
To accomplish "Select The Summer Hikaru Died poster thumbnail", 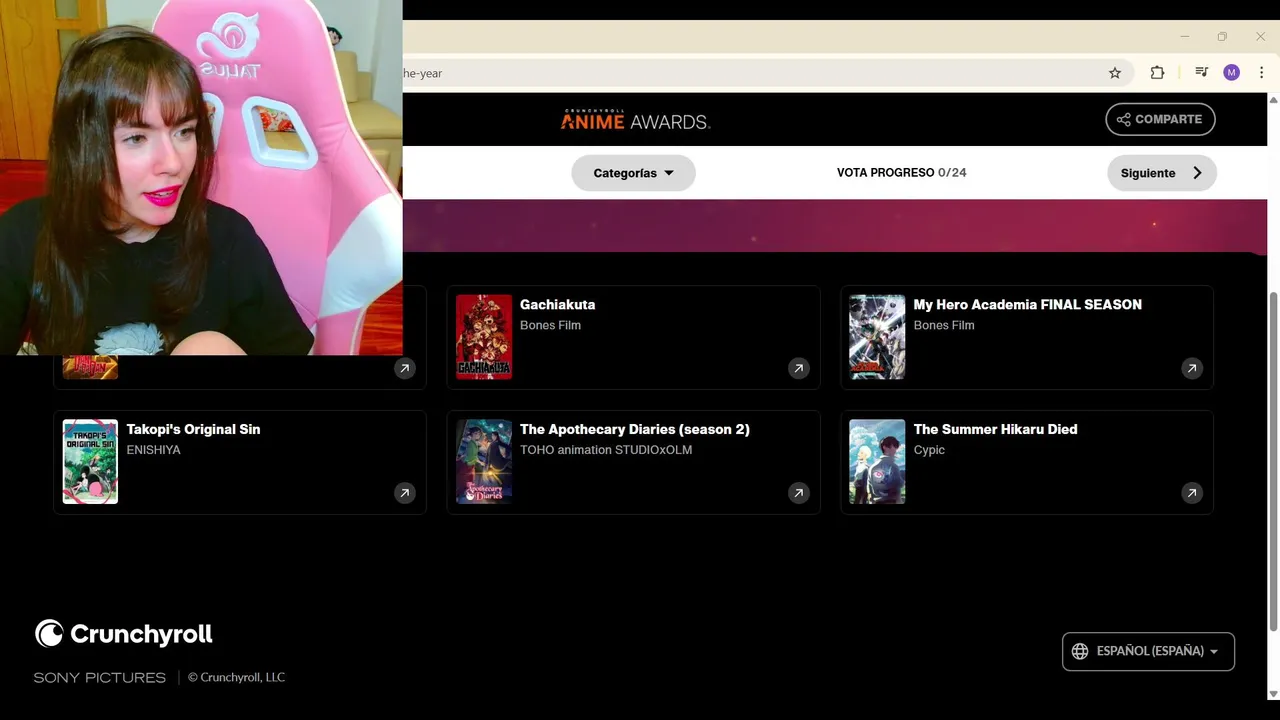I will coord(877,461).
